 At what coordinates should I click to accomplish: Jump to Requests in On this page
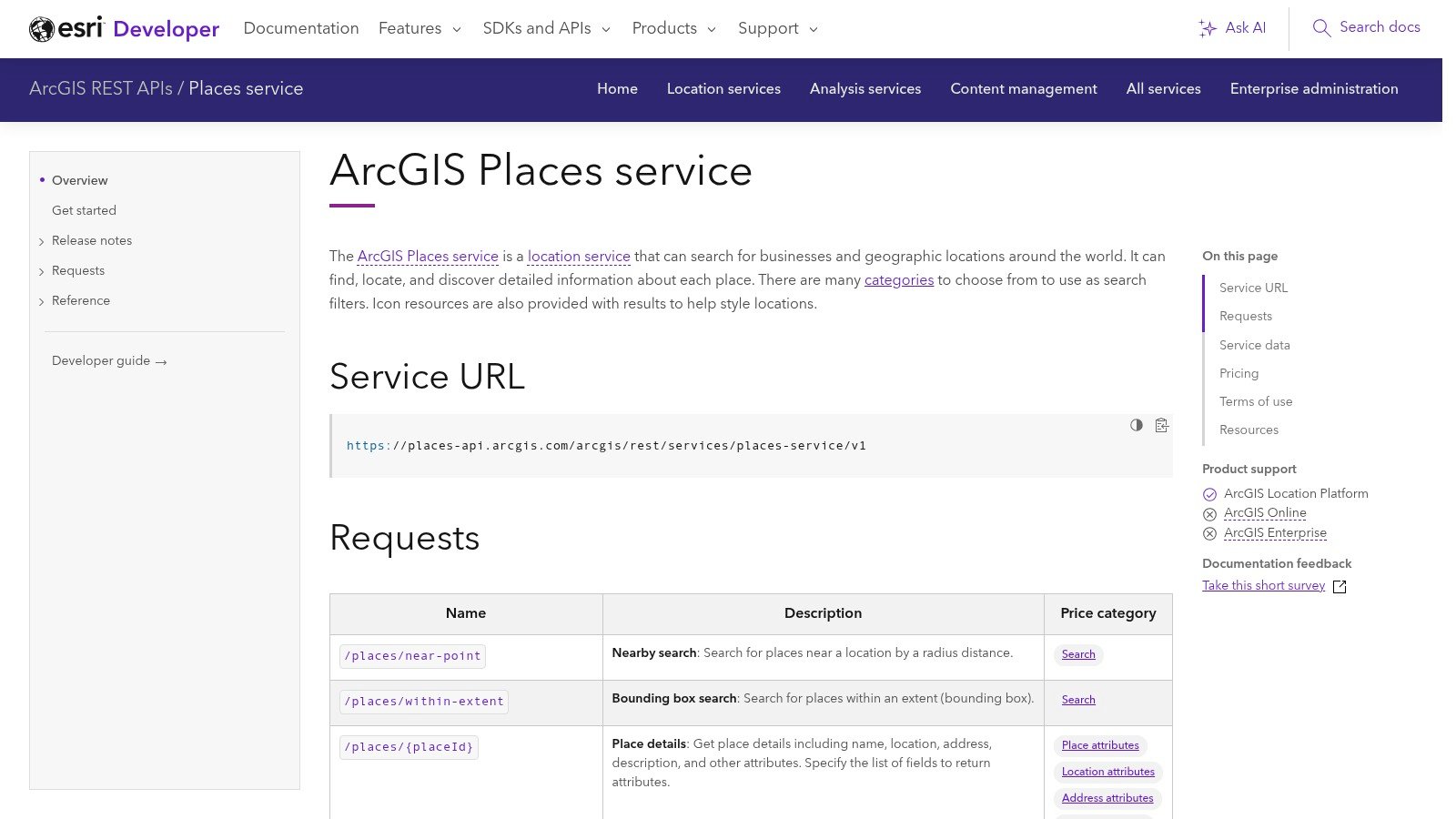(x=1246, y=316)
